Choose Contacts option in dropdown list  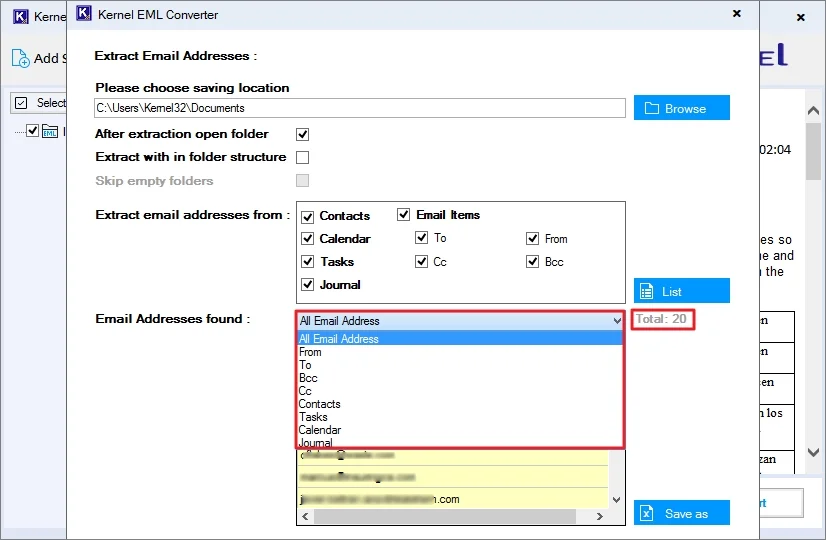tap(320, 404)
